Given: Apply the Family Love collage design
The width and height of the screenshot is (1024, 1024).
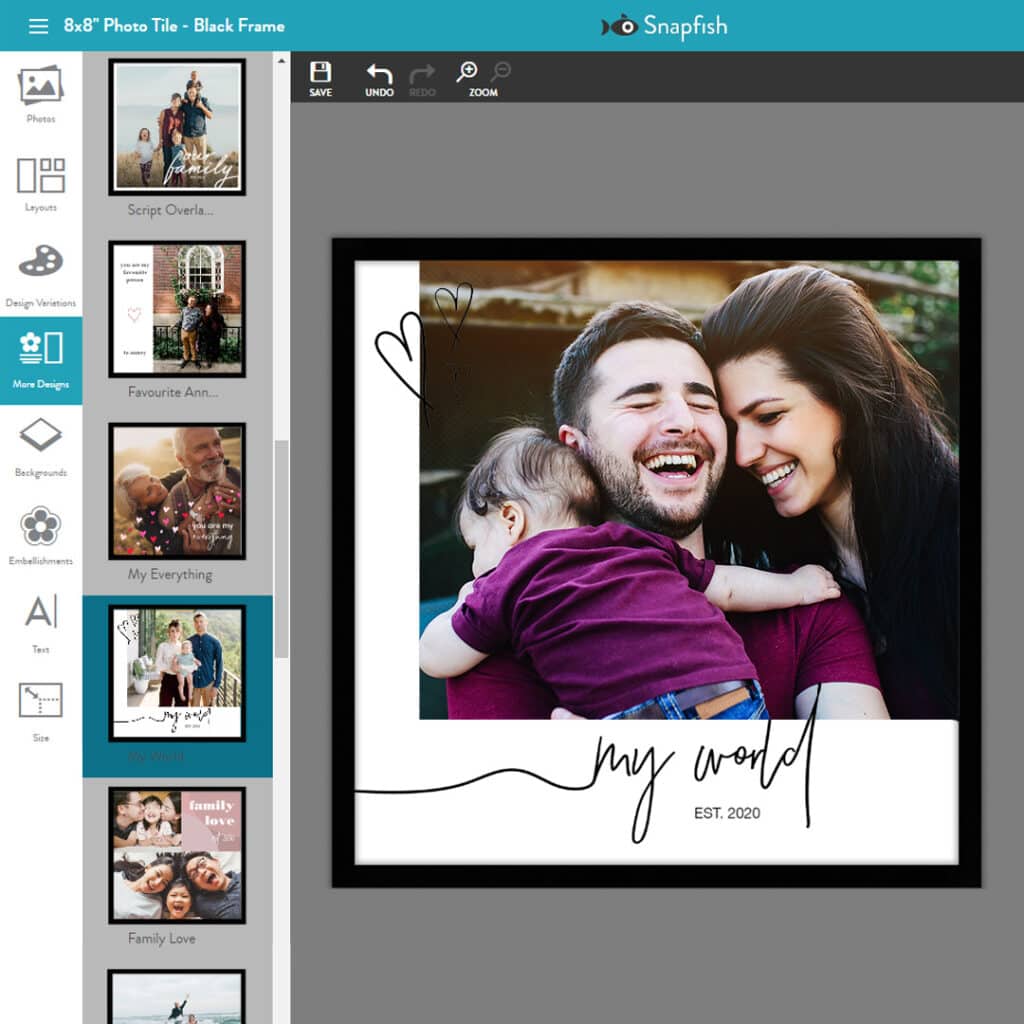Looking at the screenshot, I should 177,855.
